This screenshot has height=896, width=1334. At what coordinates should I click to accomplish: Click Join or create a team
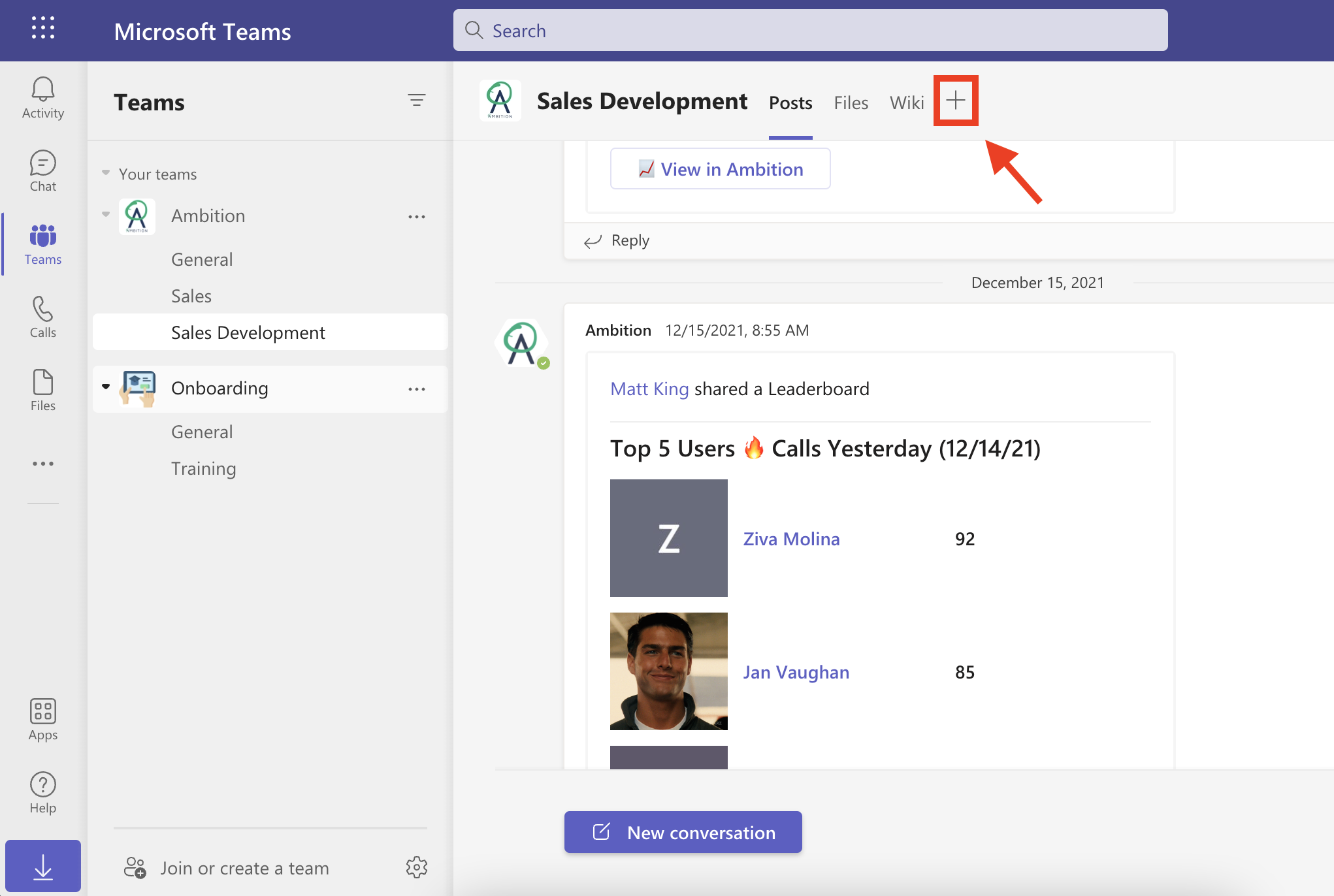pos(227,868)
